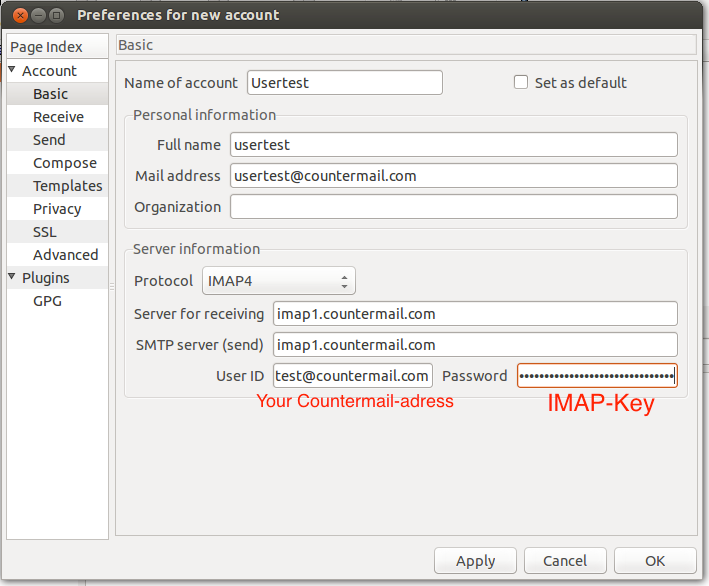Open the Send settings page
The height and width of the screenshot is (586, 709).
coord(57,140)
